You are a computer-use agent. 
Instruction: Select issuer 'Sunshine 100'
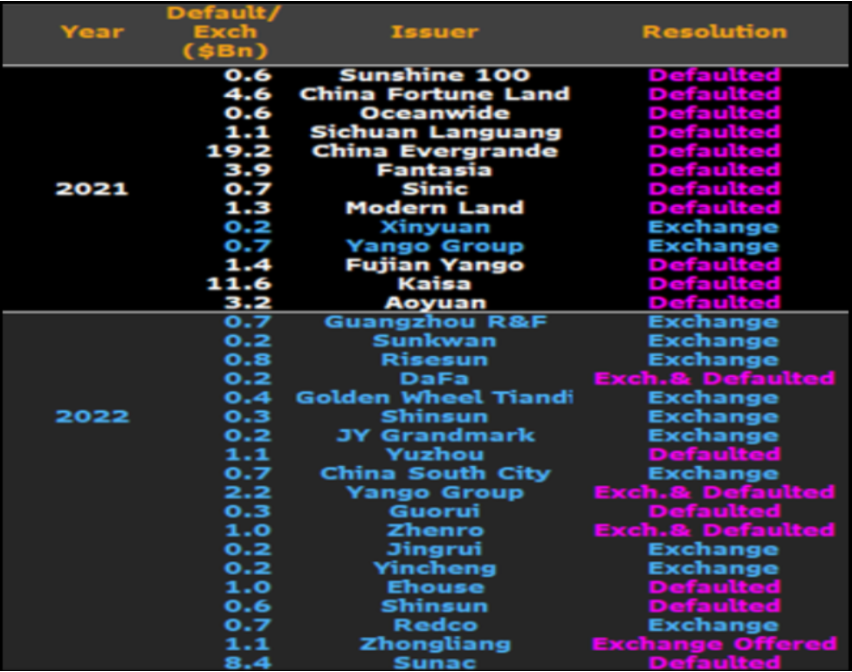[x=434, y=75]
